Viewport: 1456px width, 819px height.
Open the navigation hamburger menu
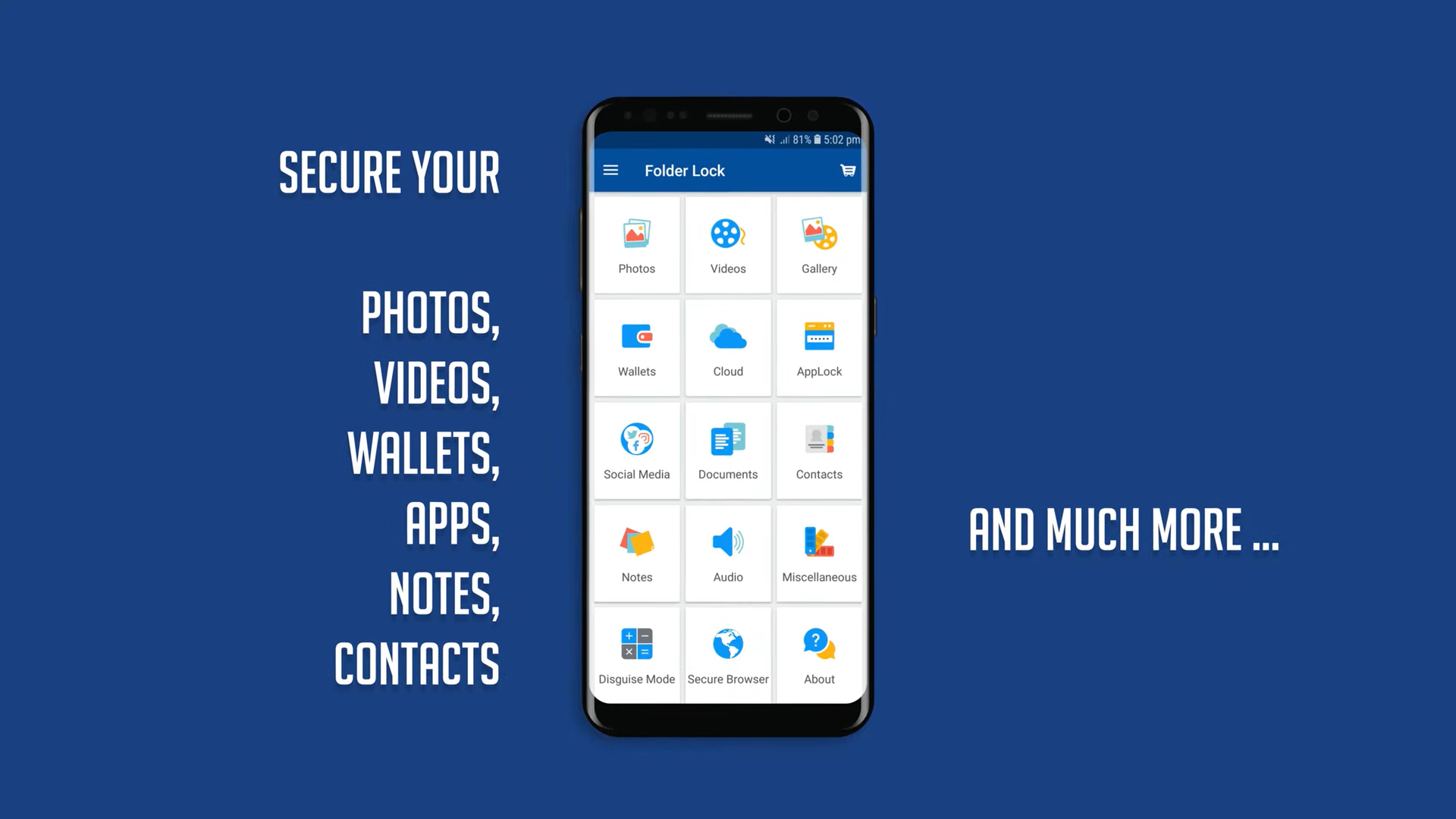[611, 170]
